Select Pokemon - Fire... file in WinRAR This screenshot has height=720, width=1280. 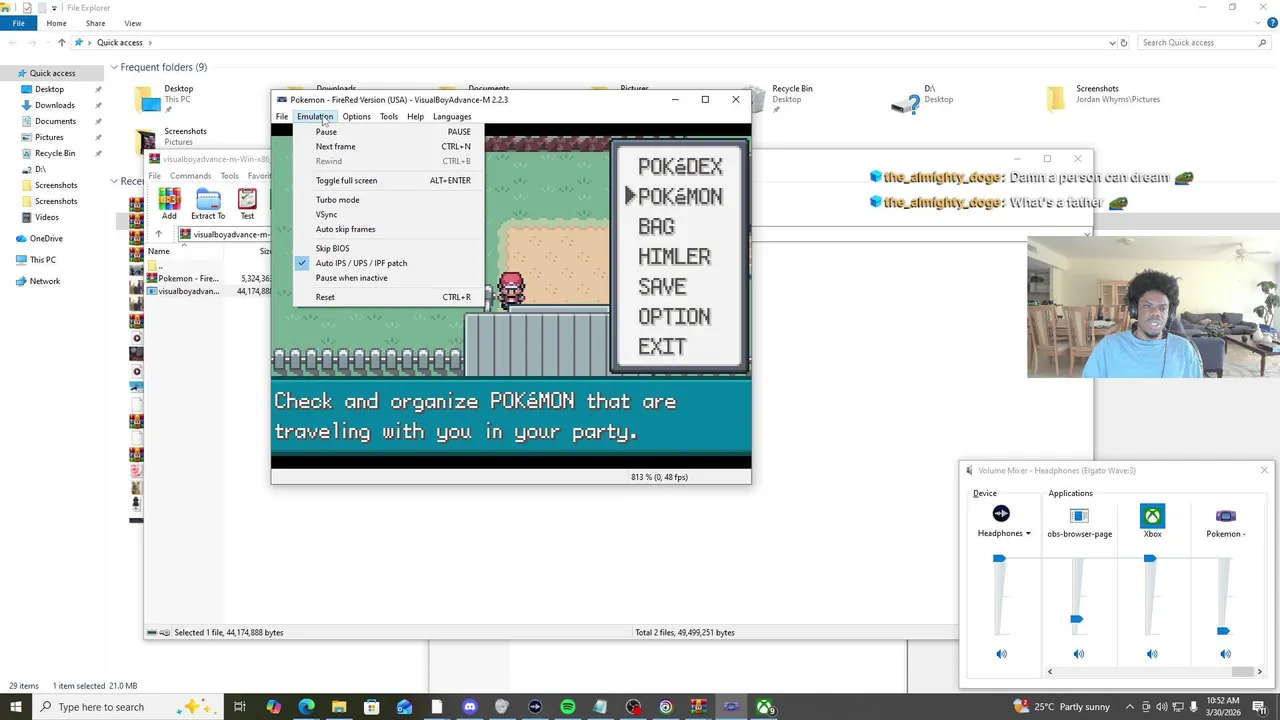(188, 279)
